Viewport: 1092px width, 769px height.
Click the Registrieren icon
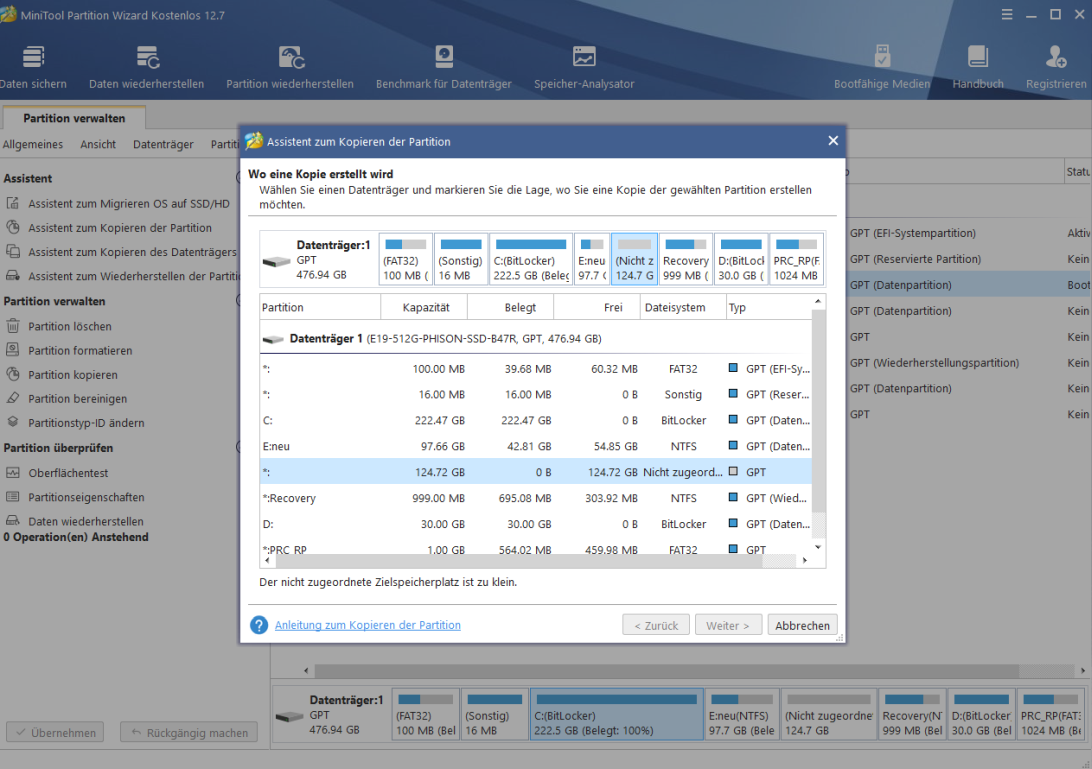point(1056,68)
